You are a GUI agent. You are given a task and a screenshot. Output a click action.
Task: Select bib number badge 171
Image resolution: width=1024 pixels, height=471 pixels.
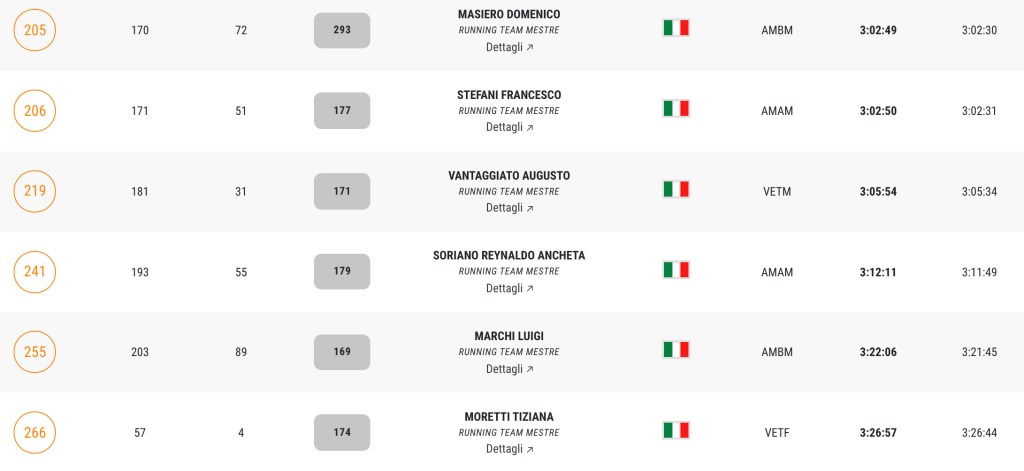[342, 191]
